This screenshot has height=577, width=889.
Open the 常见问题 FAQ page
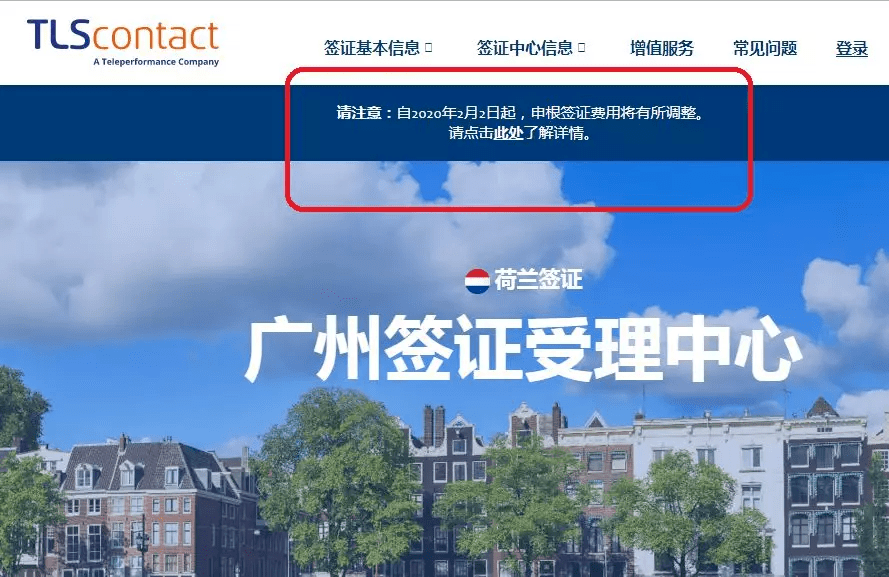pyautogui.click(x=765, y=48)
